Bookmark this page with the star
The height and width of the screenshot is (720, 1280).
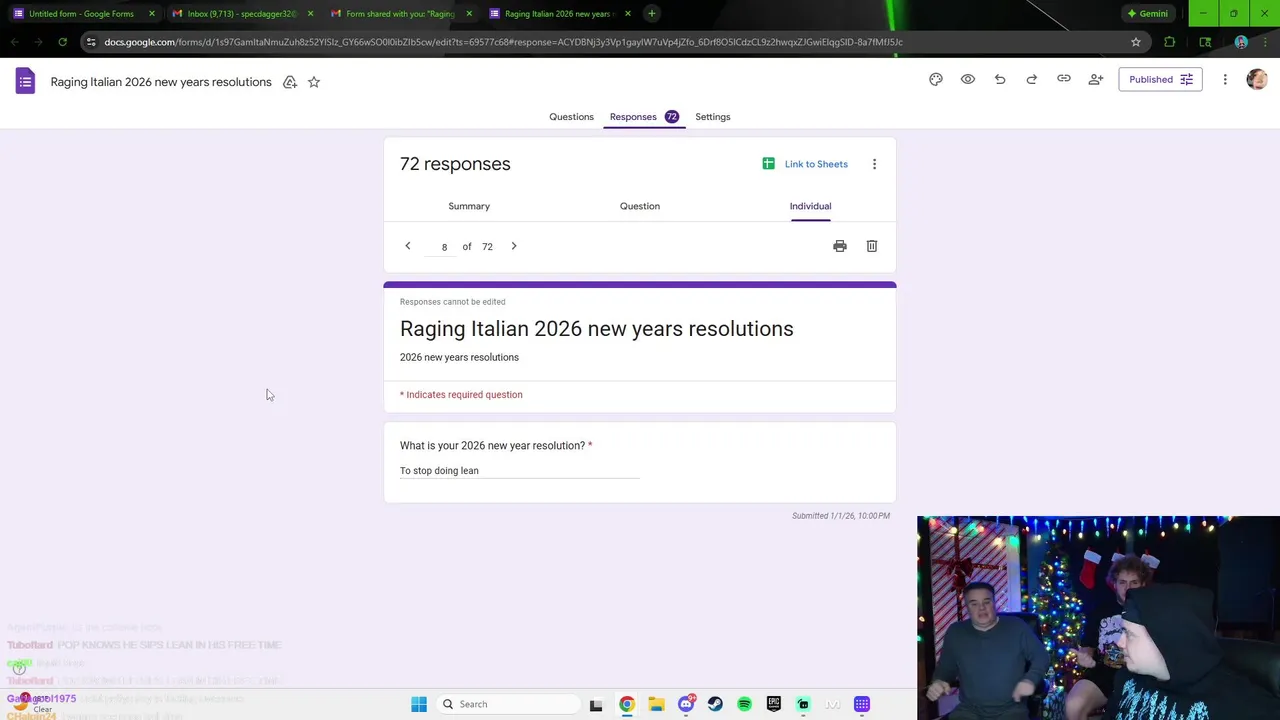(1136, 42)
